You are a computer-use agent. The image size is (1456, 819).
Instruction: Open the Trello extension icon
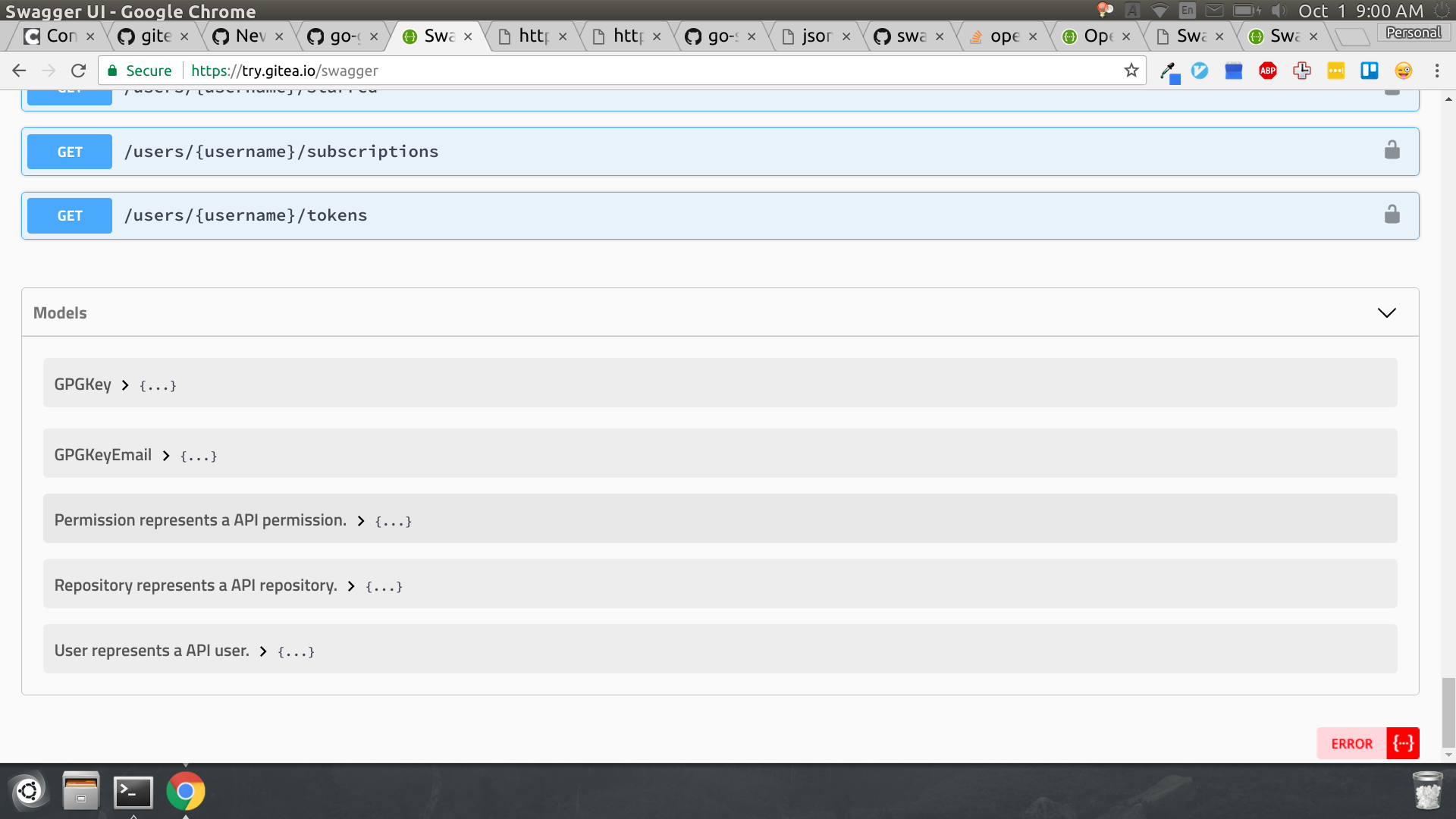[1370, 71]
